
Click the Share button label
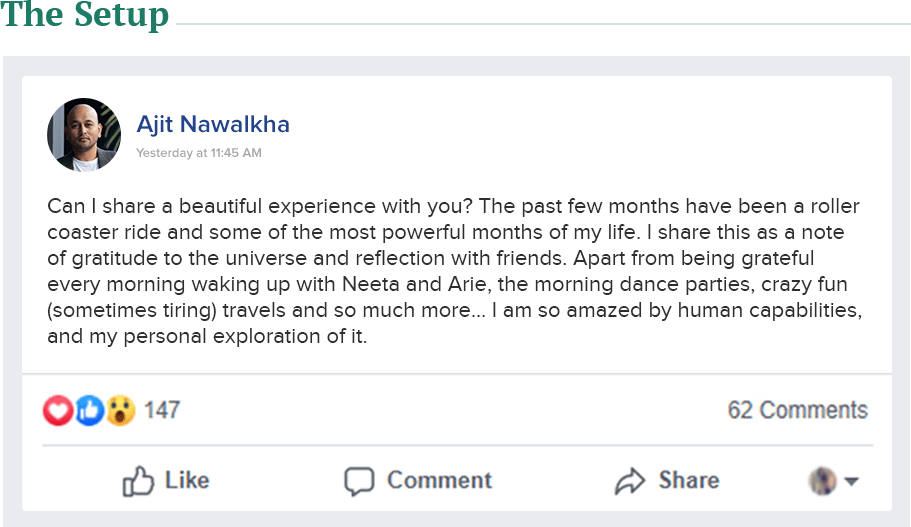click(x=689, y=481)
